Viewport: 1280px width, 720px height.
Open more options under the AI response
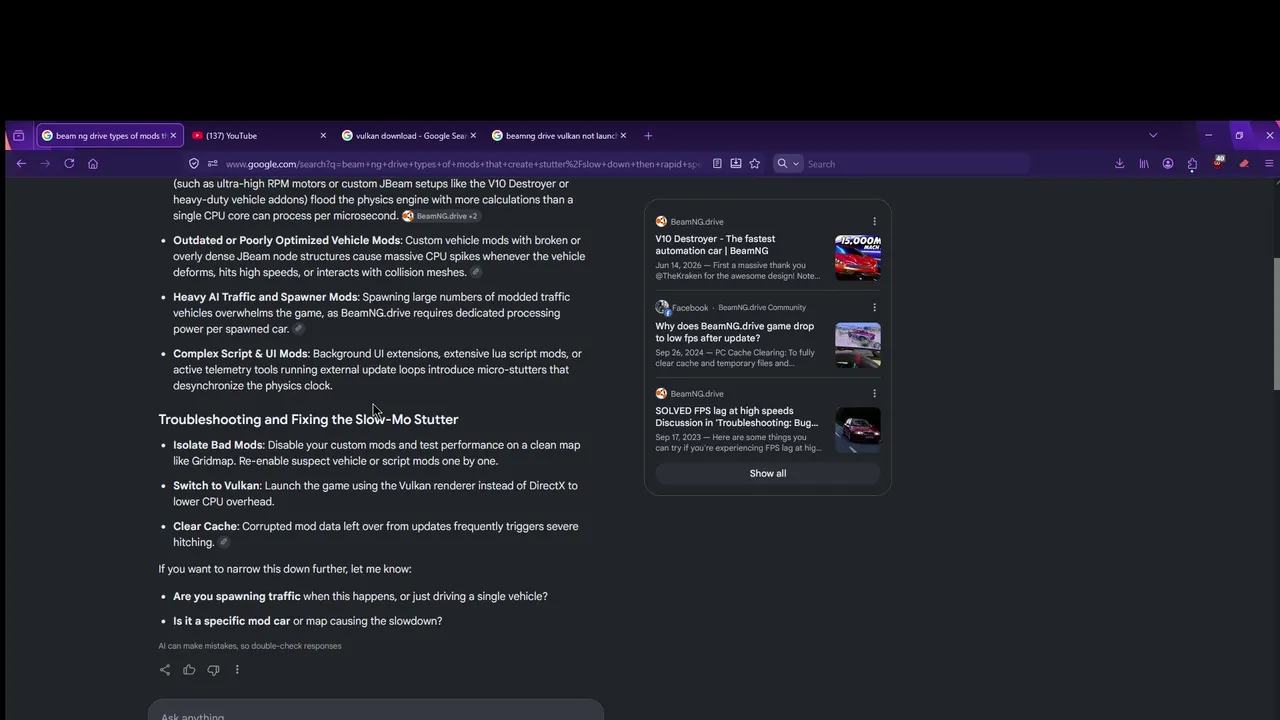237,670
